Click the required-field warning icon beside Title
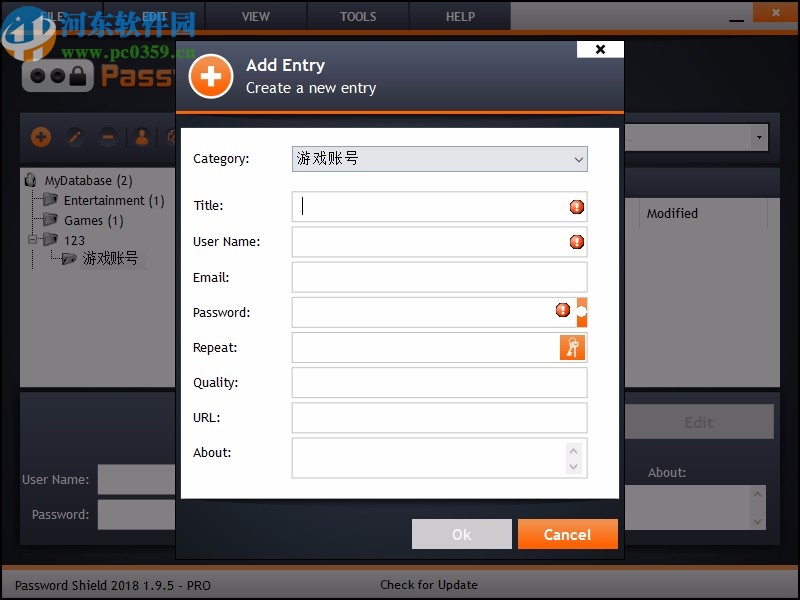Viewport: 800px width, 600px height. coord(578,207)
